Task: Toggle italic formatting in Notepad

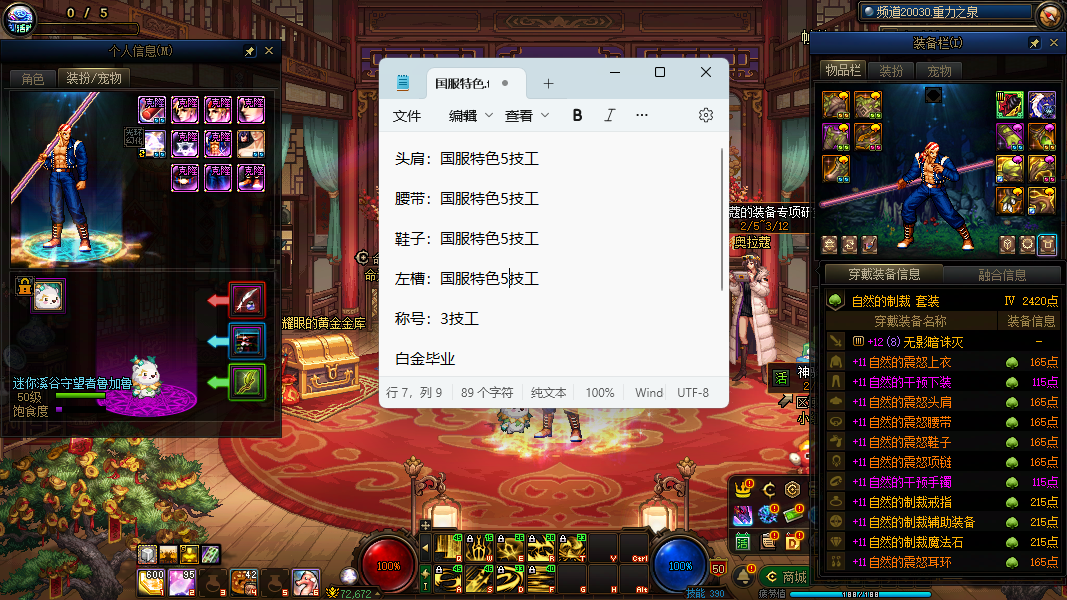Action: [x=609, y=115]
